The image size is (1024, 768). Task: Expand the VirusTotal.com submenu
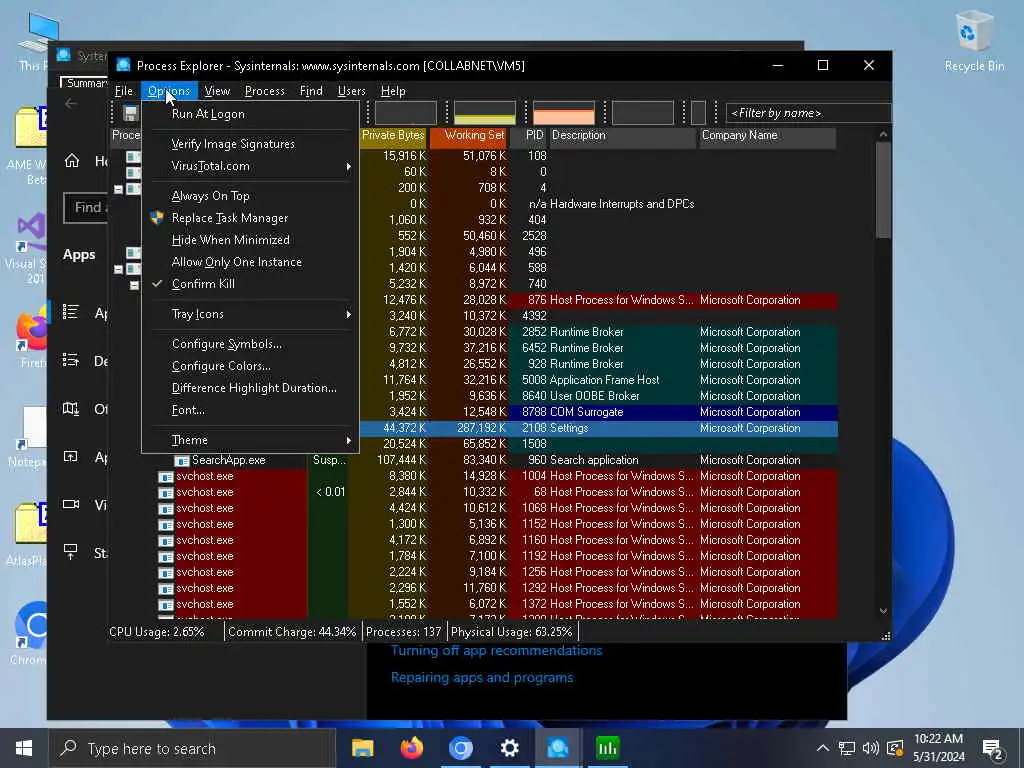pyautogui.click(x=250, y=166)
